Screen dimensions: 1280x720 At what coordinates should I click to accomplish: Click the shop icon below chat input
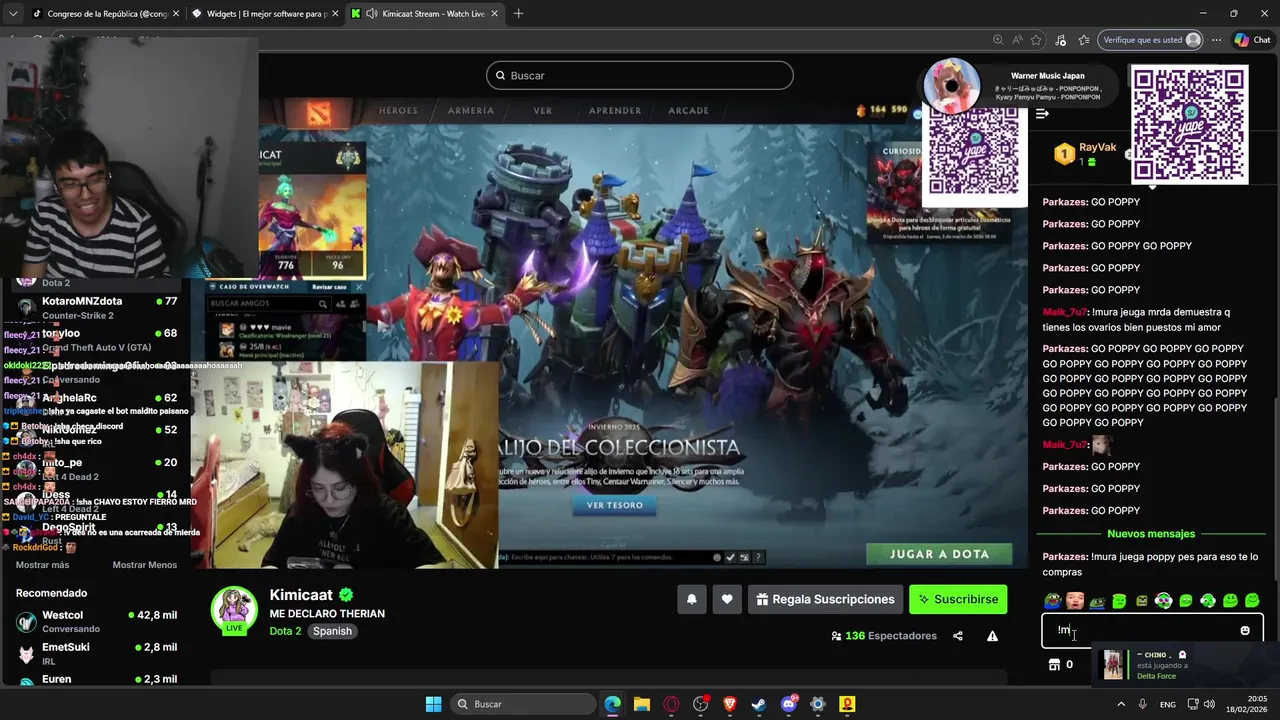1053,664
